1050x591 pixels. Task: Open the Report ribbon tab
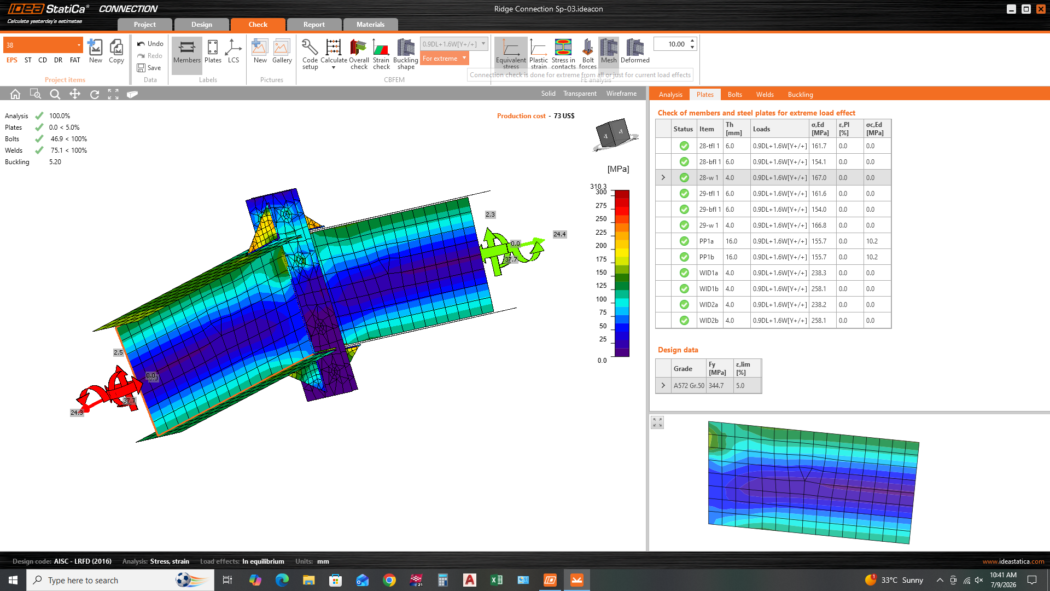point(313,24)
